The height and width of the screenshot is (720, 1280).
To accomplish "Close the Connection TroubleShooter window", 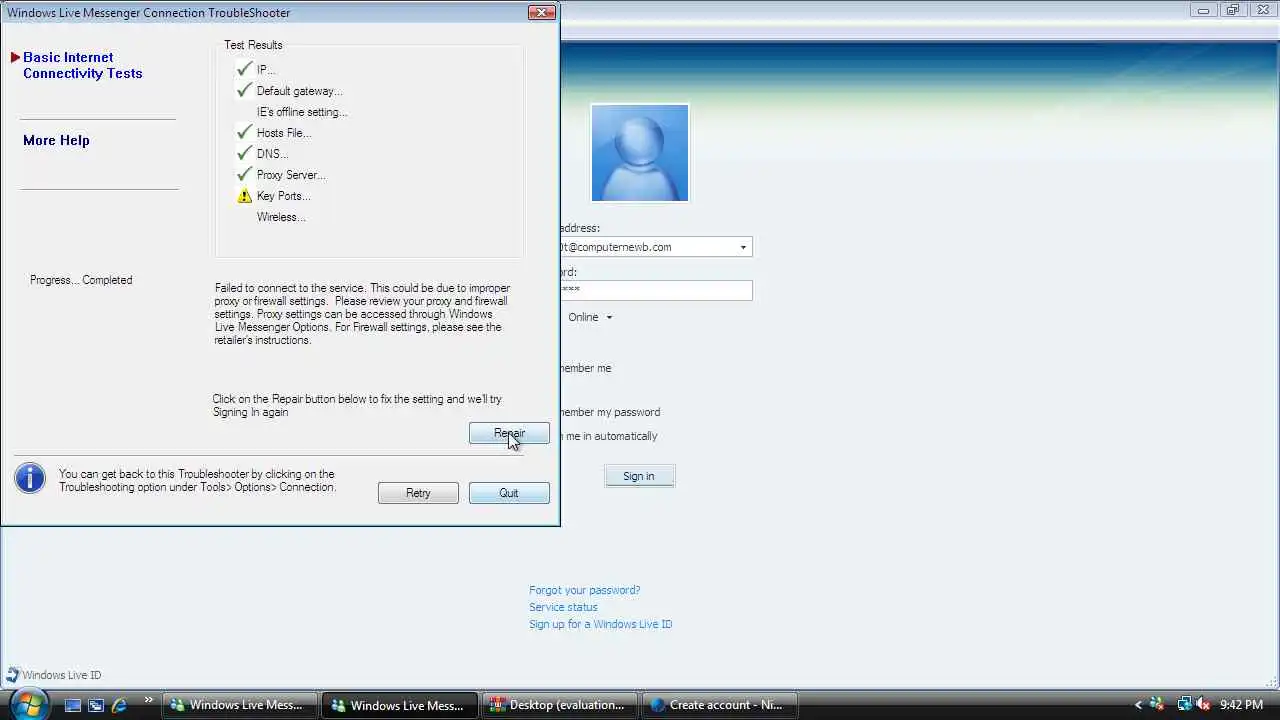I will tap(541, 12).
